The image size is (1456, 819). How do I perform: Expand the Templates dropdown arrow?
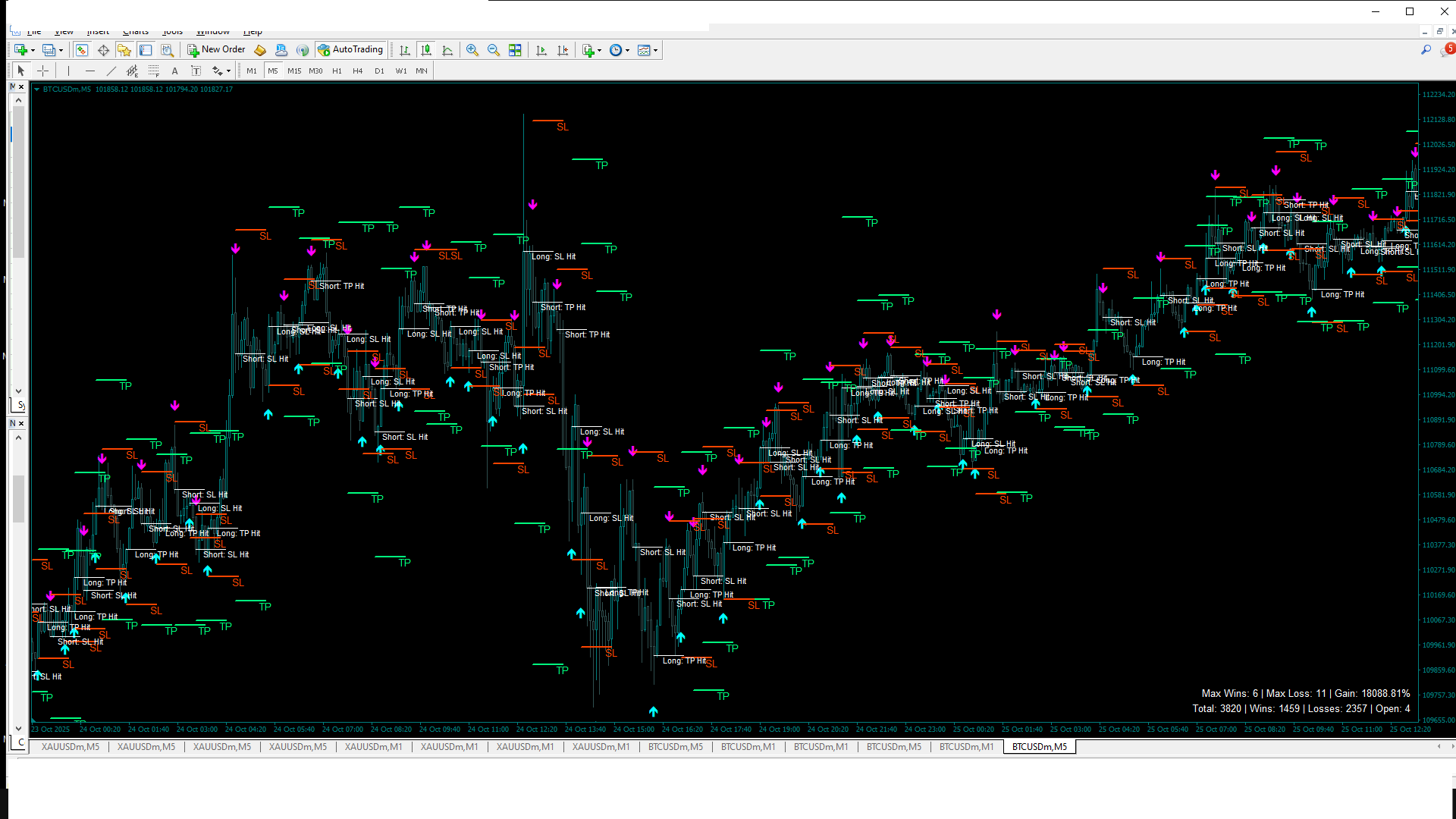coord(655,50)
